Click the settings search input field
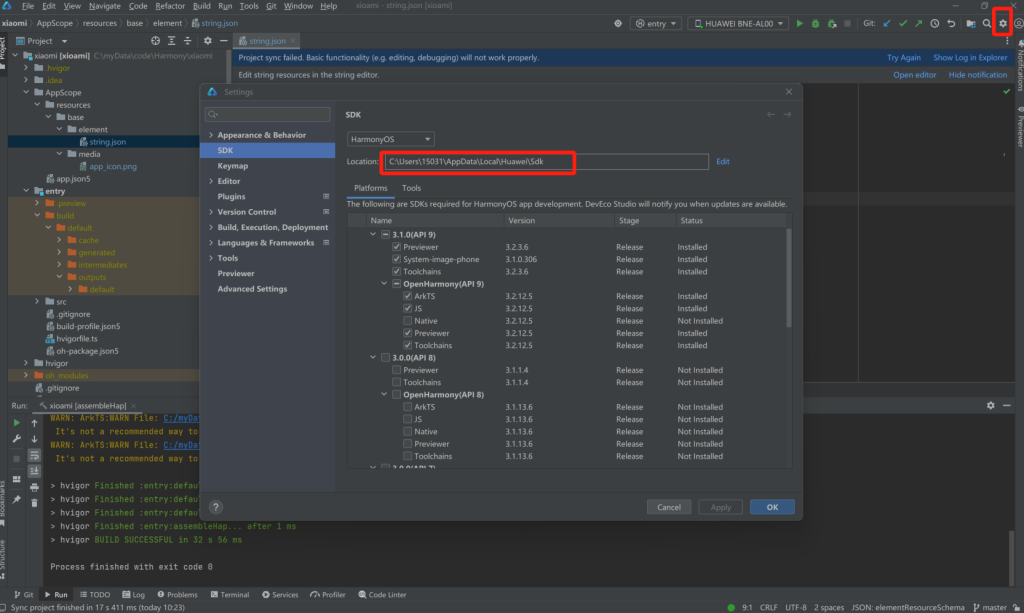Screen dimensions: 1024x613 [x=270, y=115]
